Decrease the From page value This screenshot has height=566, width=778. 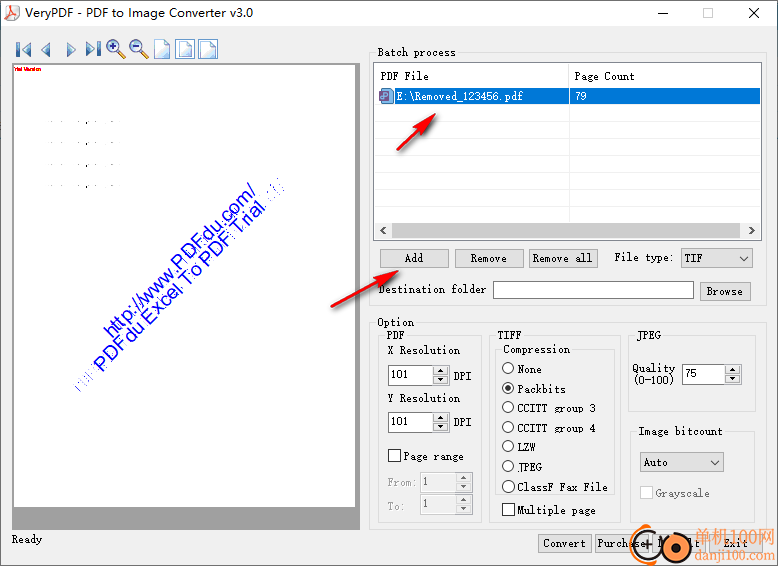[463, 487]
